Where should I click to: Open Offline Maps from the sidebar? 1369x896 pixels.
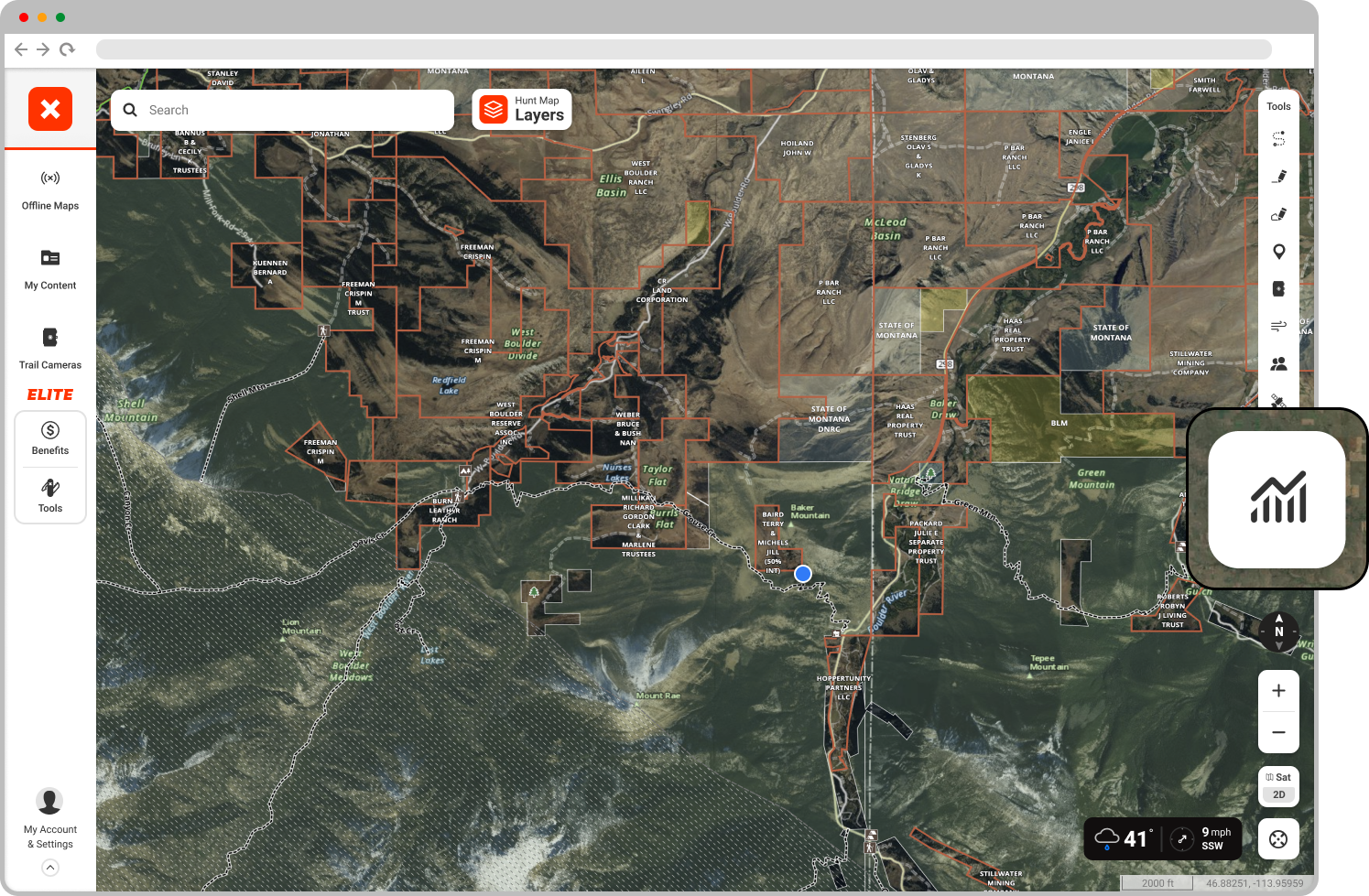(x=50, y=189)
